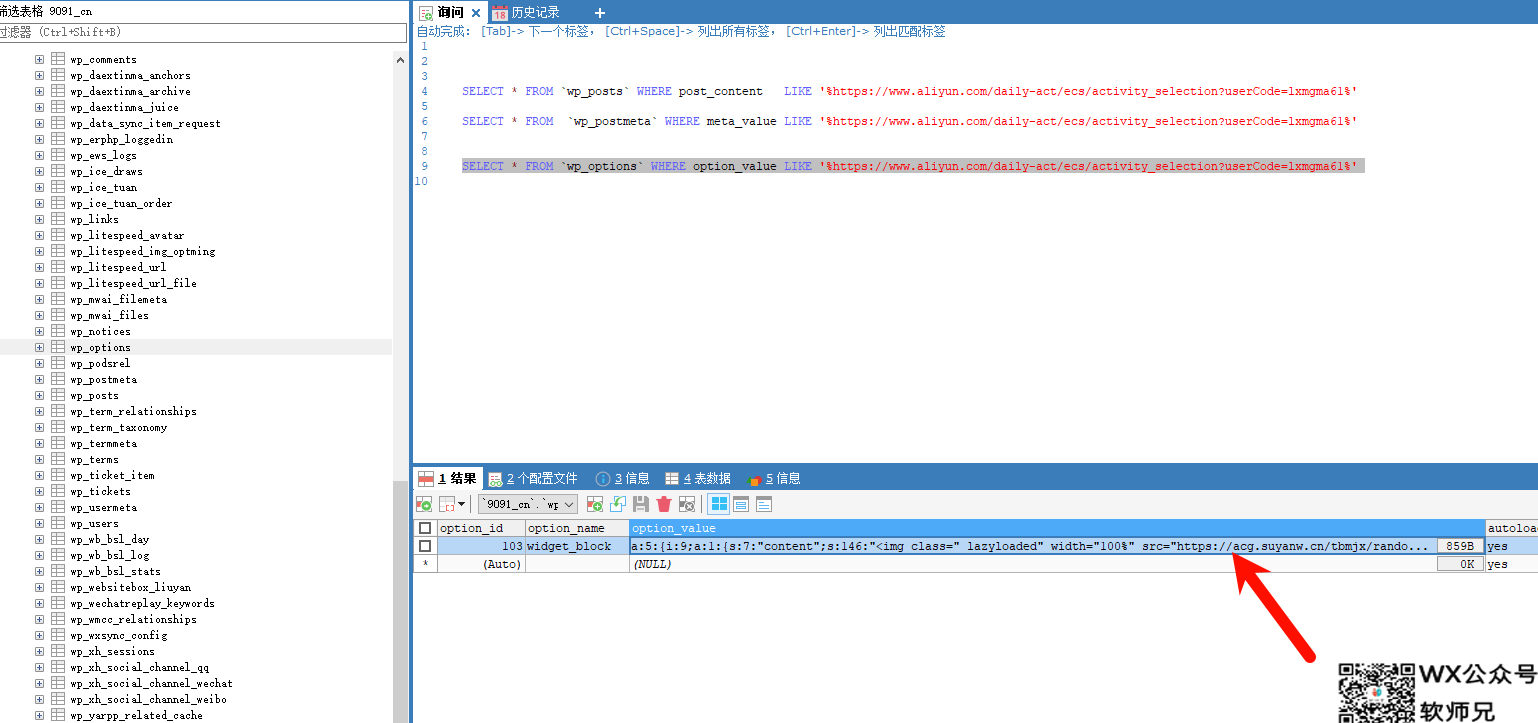
Task: Click the table icon beside wp_terms
Action: (x=58, y=459)
